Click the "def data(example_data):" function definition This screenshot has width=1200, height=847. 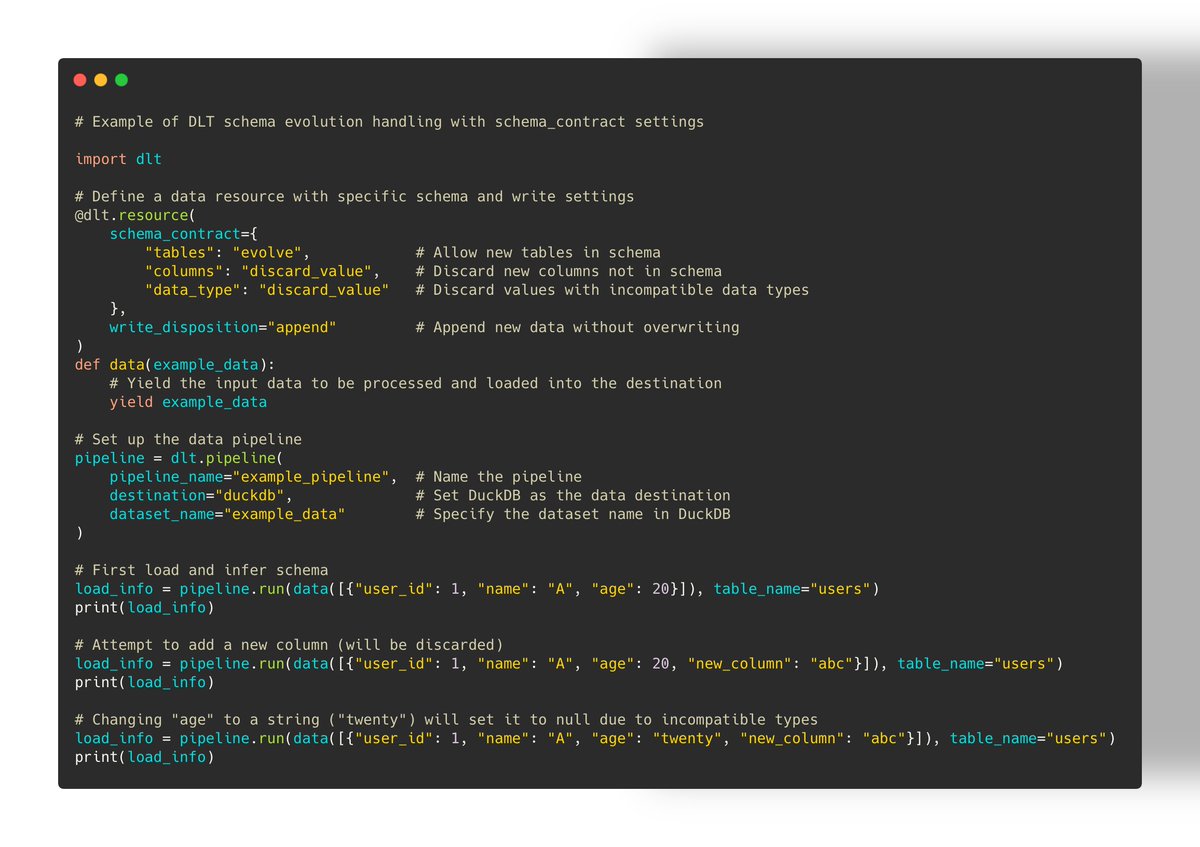[x=175, y=364]
